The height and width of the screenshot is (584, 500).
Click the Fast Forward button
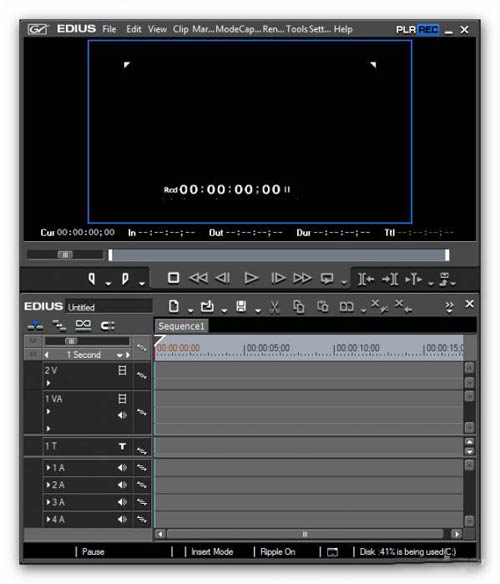[302, 278]
